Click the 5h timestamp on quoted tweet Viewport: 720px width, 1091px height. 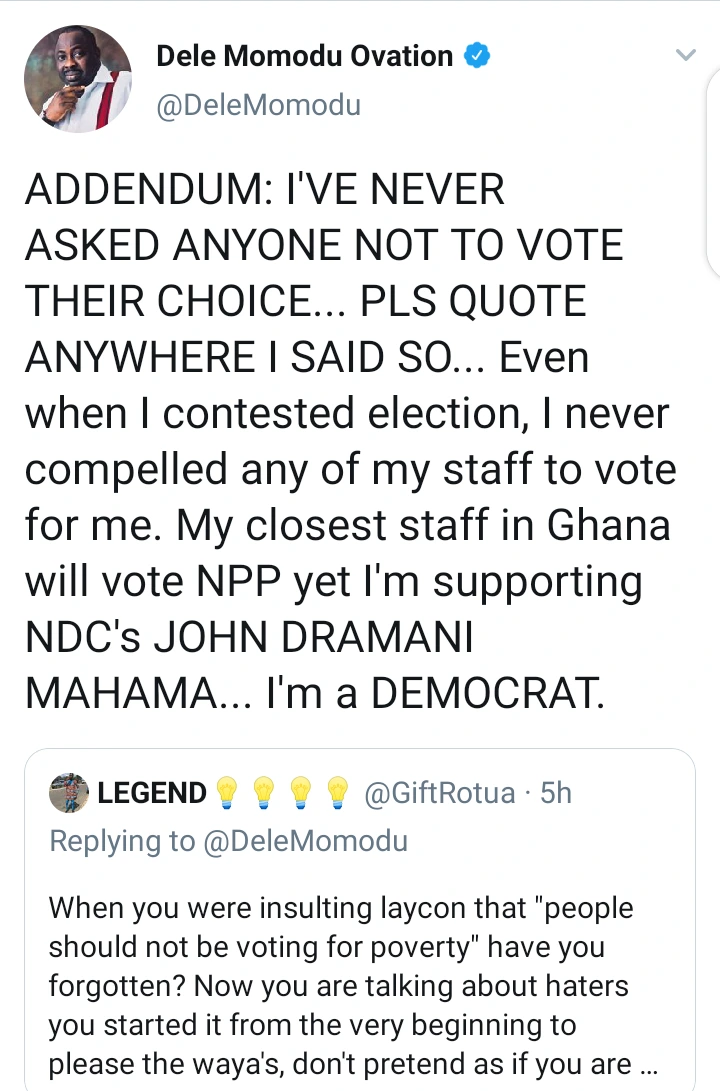click(555, 794)
